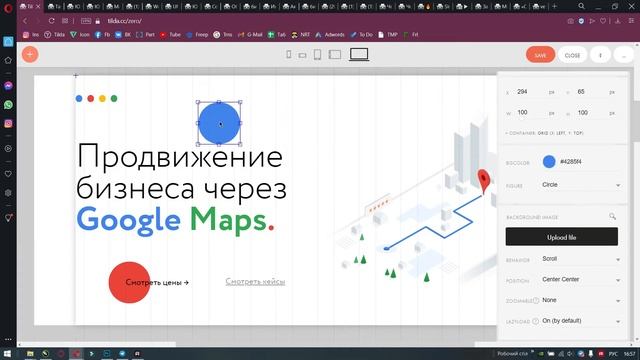Switch to mobile landscape screen view

coord(302,55)
